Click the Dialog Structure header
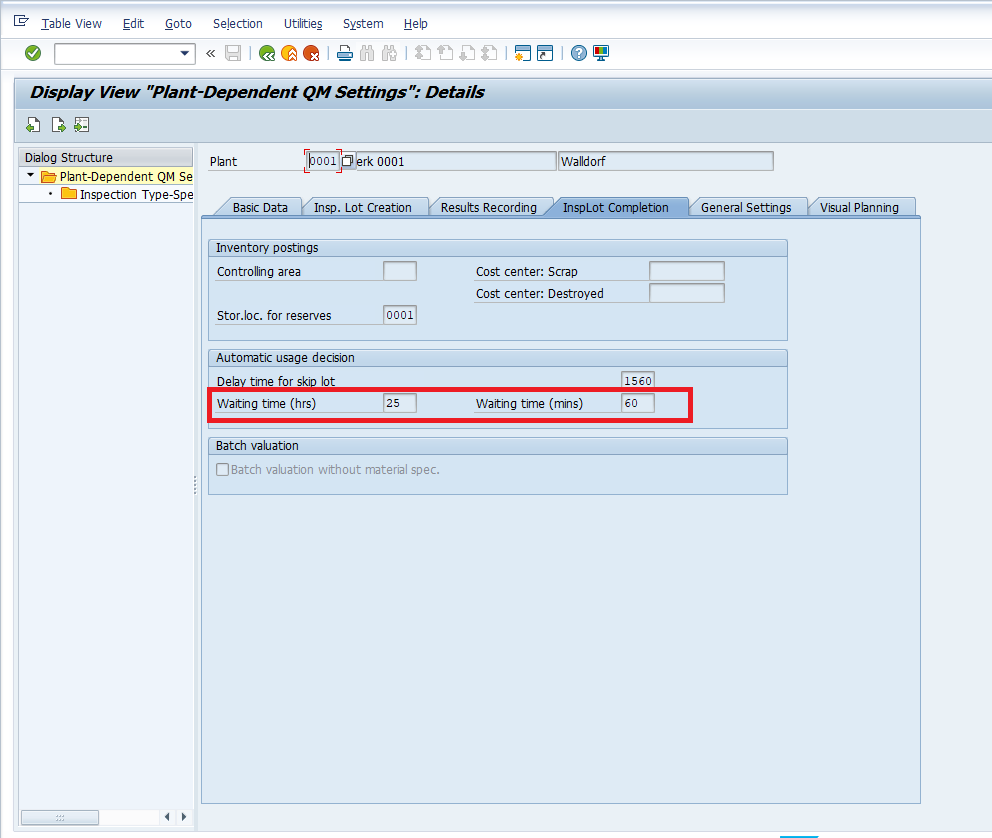The height and width of the screenshot is (838, 992). click(106, 157)
